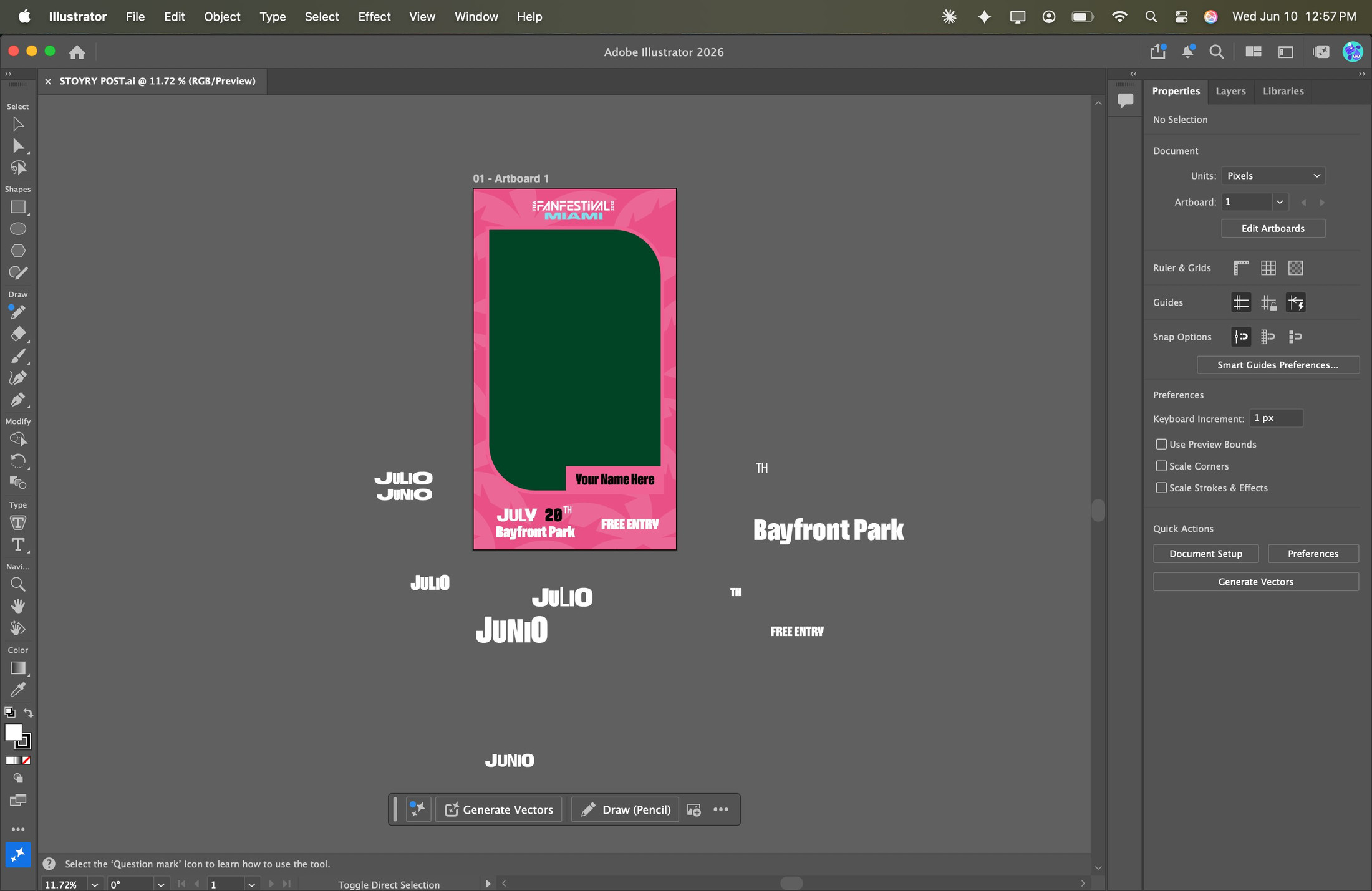The height and width of the screenshot is (891, 1372).
Task: Enable Scale Corners checkbox
Action: [1161, 466]
